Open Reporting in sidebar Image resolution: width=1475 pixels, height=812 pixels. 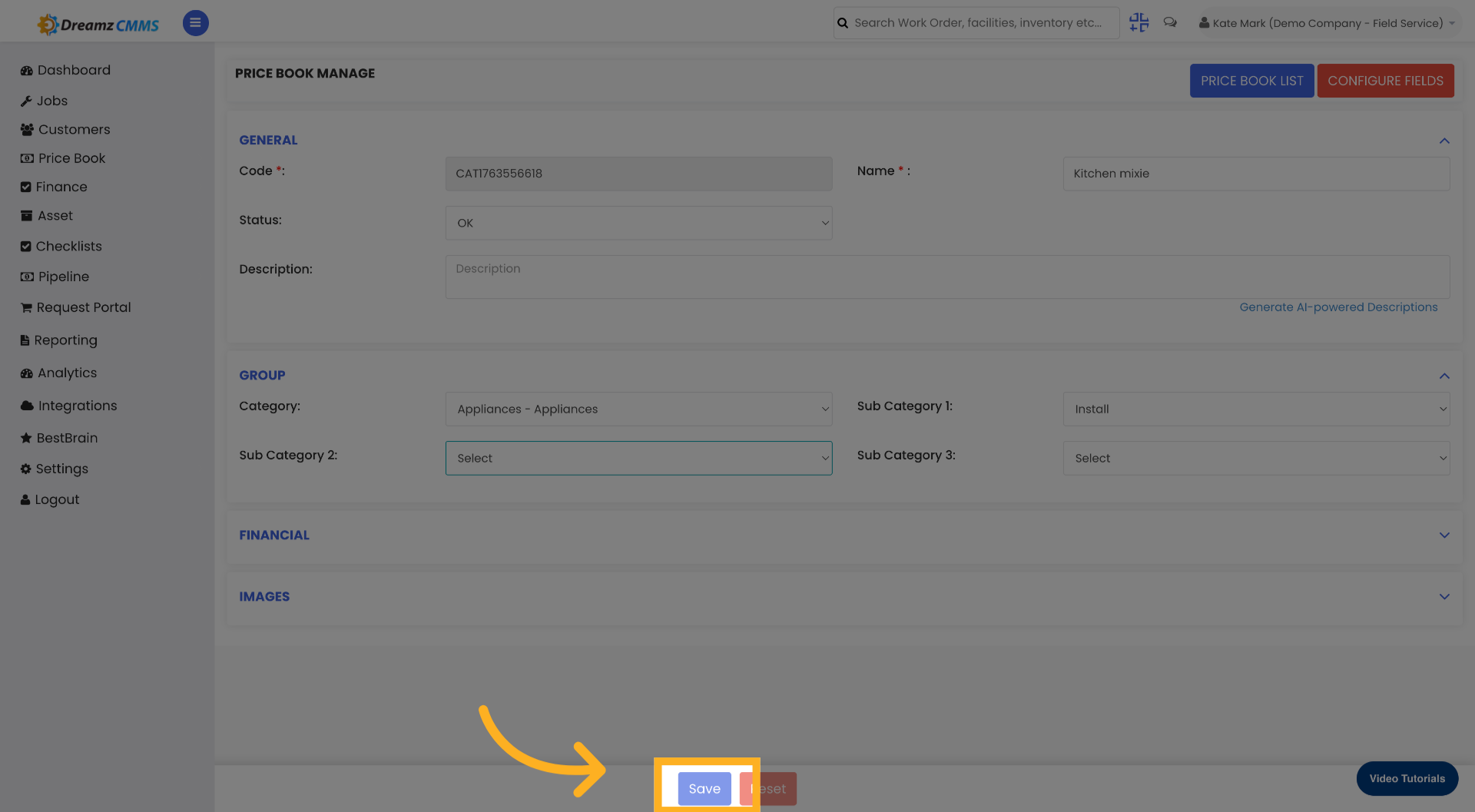[x=65, y=340]
